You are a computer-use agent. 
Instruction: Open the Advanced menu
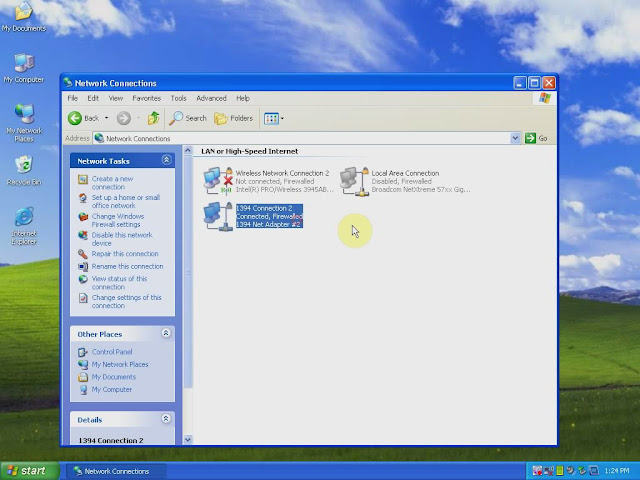pyautogui.click(x=211, y=98)
